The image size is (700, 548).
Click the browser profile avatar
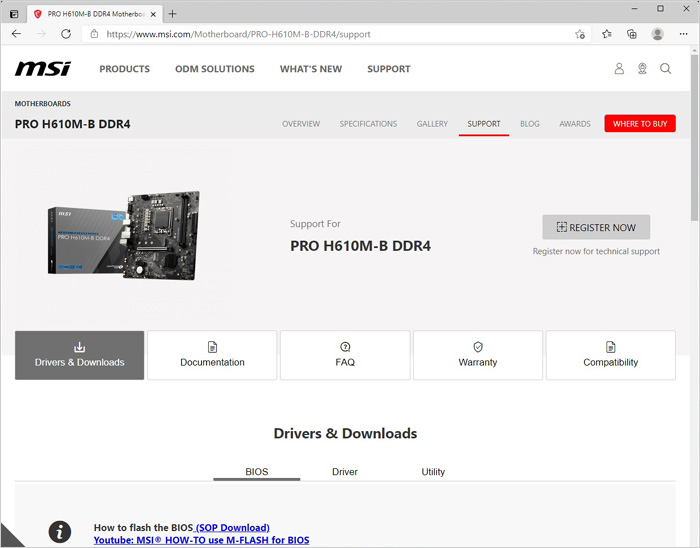pyautogui.click(x=657, y=34)
